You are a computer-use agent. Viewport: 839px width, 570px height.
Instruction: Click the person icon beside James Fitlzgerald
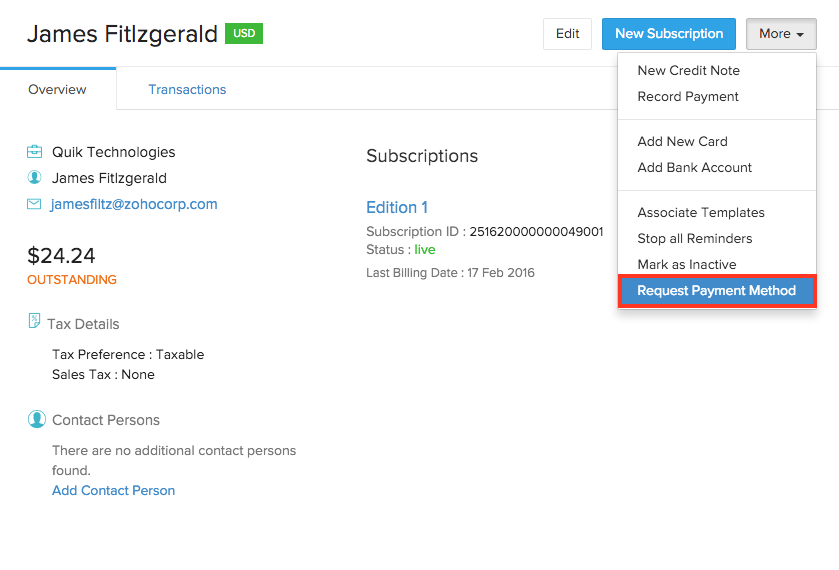(x=35, y=178)
